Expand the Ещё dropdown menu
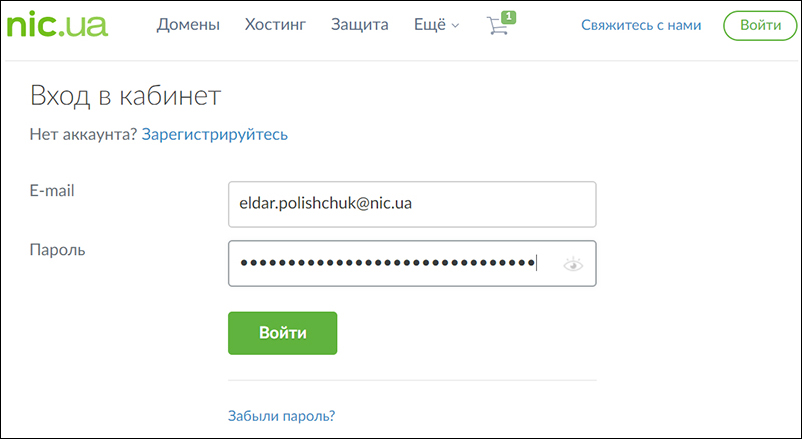 (x=436, y=25)
